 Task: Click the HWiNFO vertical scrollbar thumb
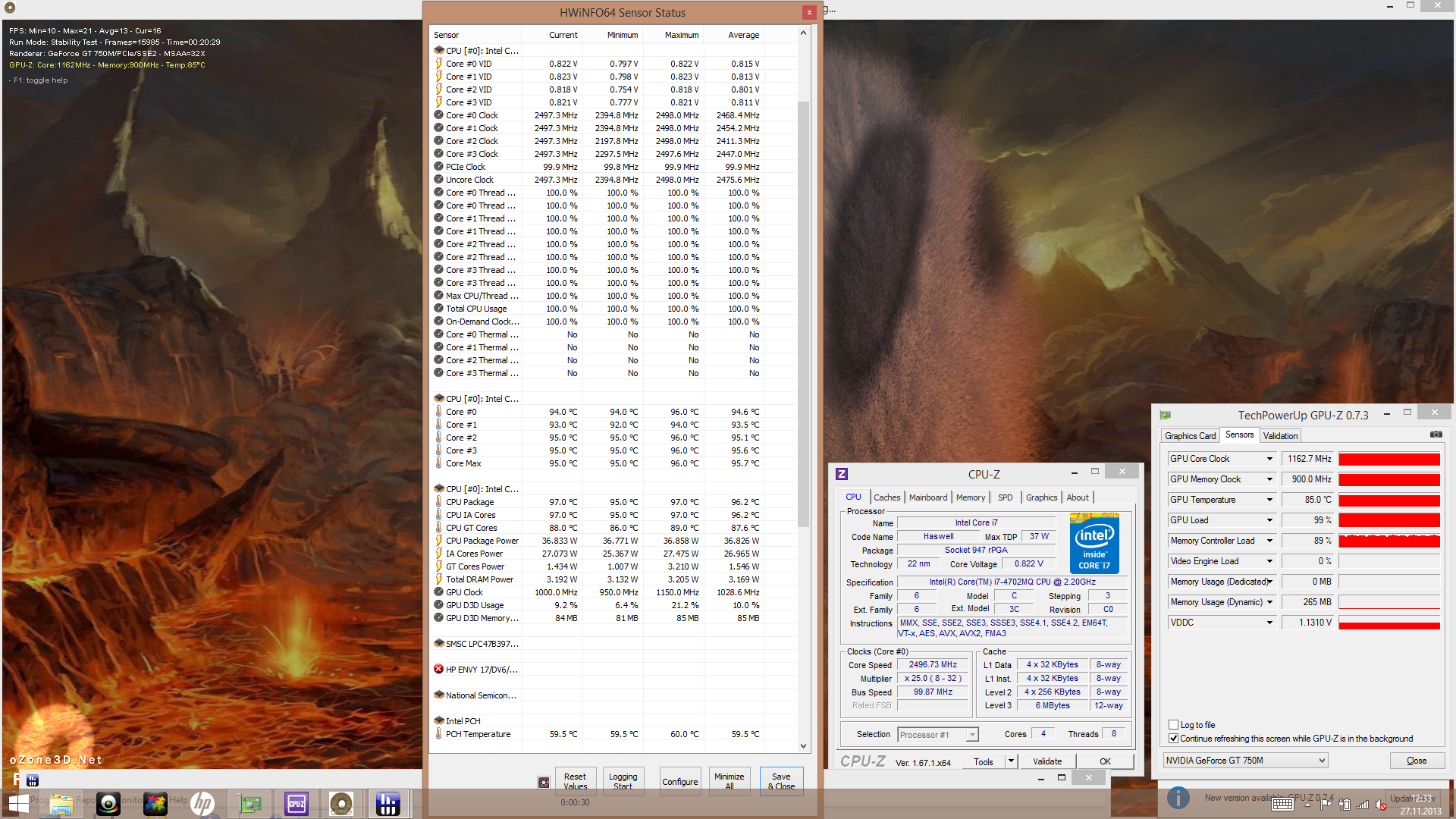click(803, 315)
